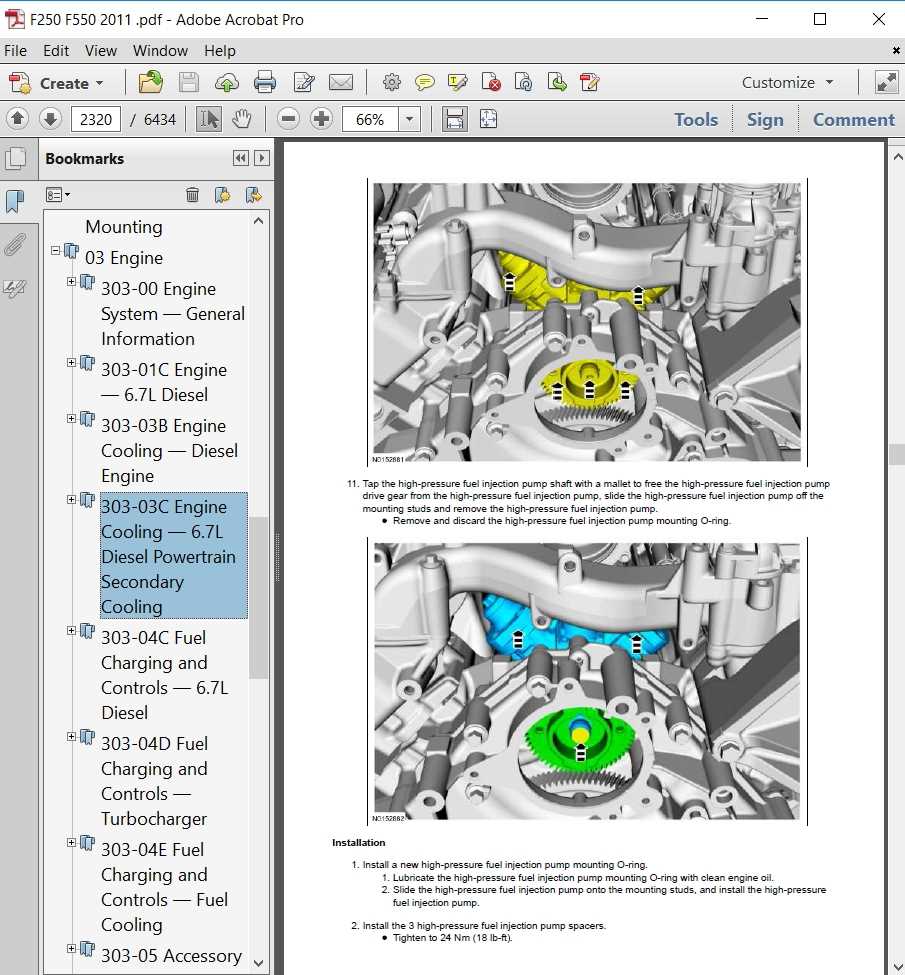Collapse the 03 Engine bookmark tree
The image size is (905, 975).
pos(55,251)
